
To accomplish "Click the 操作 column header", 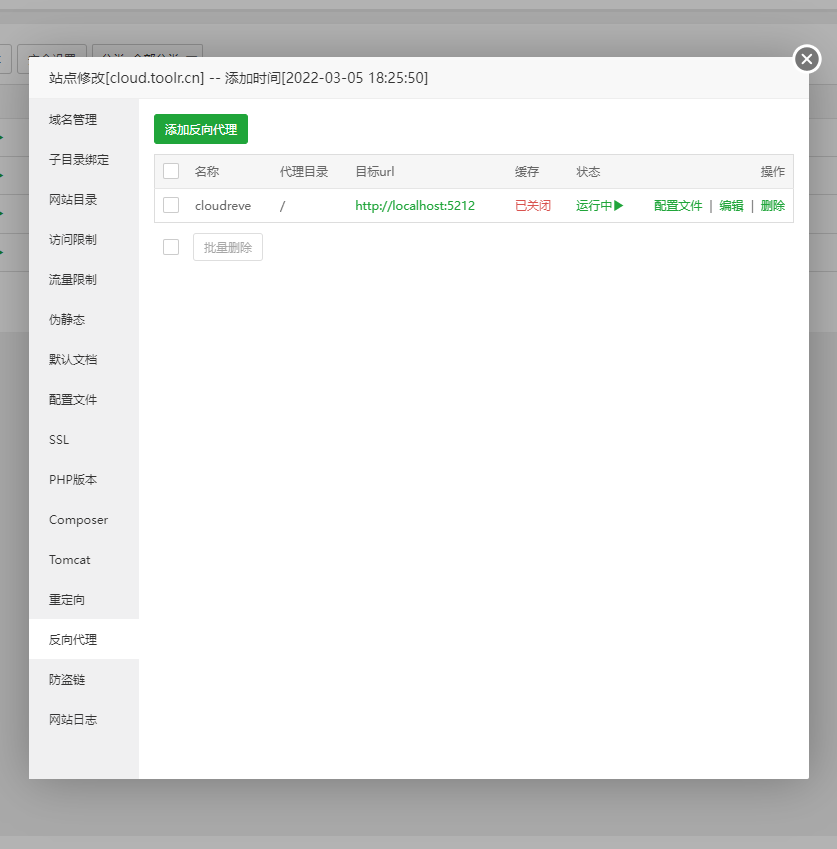I will pos(773,172).
